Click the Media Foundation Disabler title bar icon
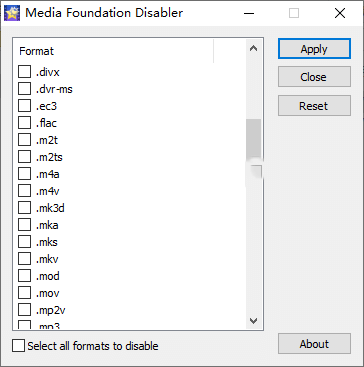 (12, 13)
